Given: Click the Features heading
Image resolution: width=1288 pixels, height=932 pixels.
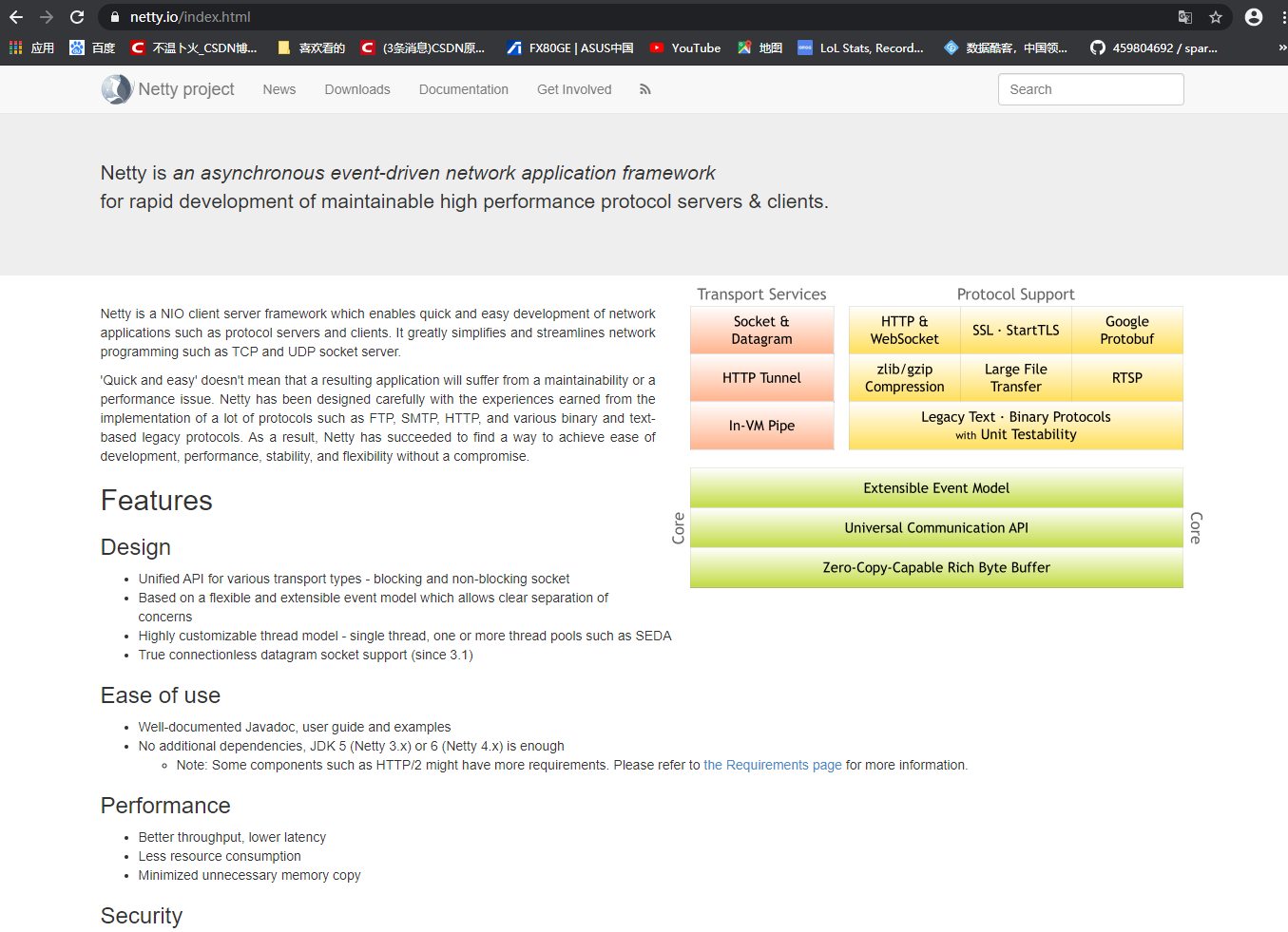Looking at the screenshot, I should 157,501.
